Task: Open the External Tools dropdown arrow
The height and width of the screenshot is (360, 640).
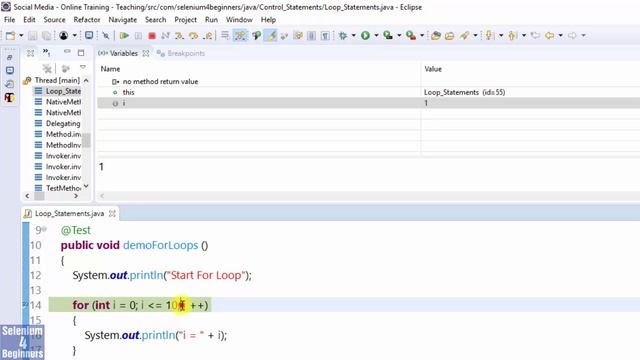Action: pos(422,36)
